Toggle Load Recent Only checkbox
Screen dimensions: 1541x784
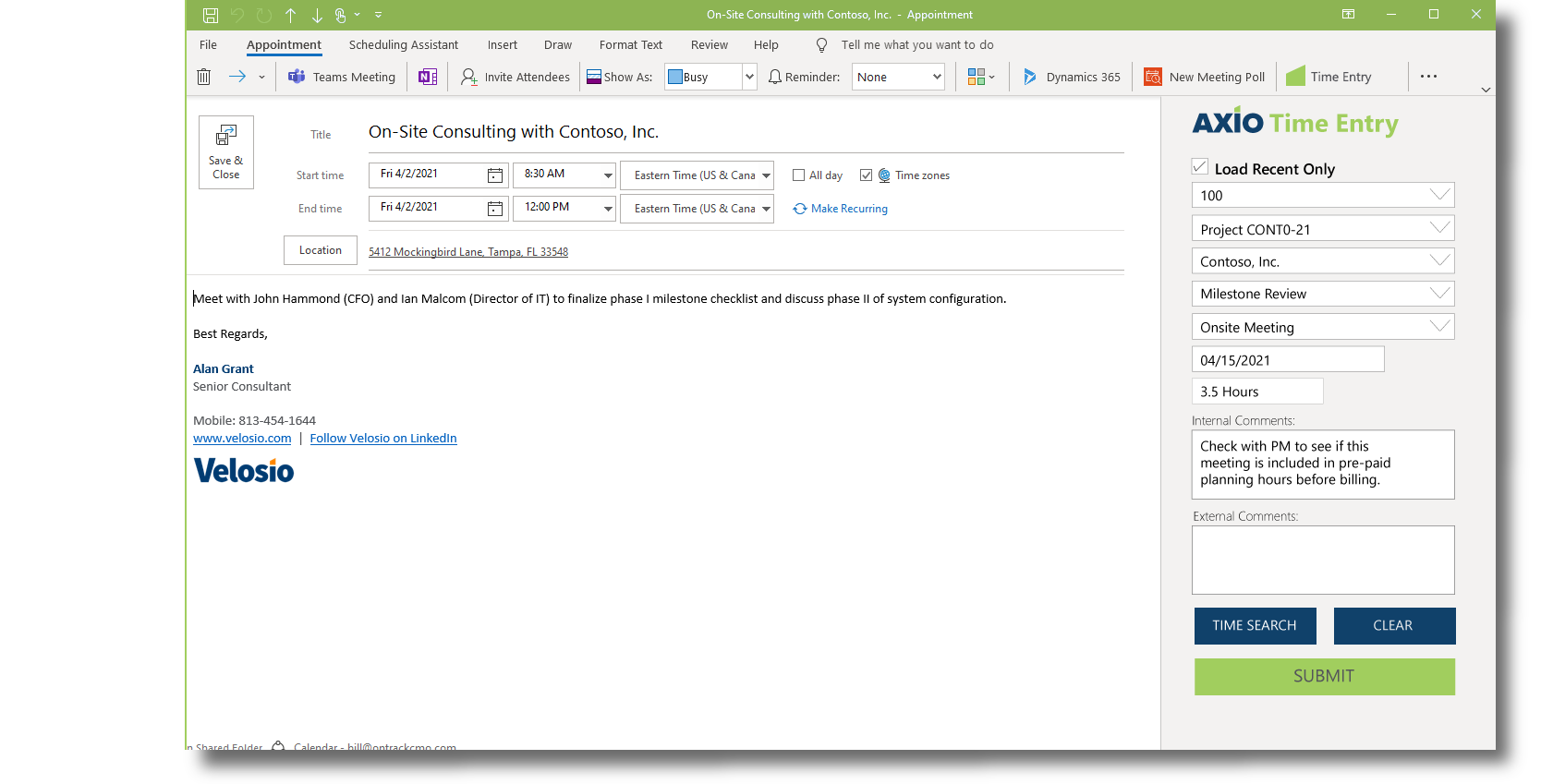(x=1200, y=166)
